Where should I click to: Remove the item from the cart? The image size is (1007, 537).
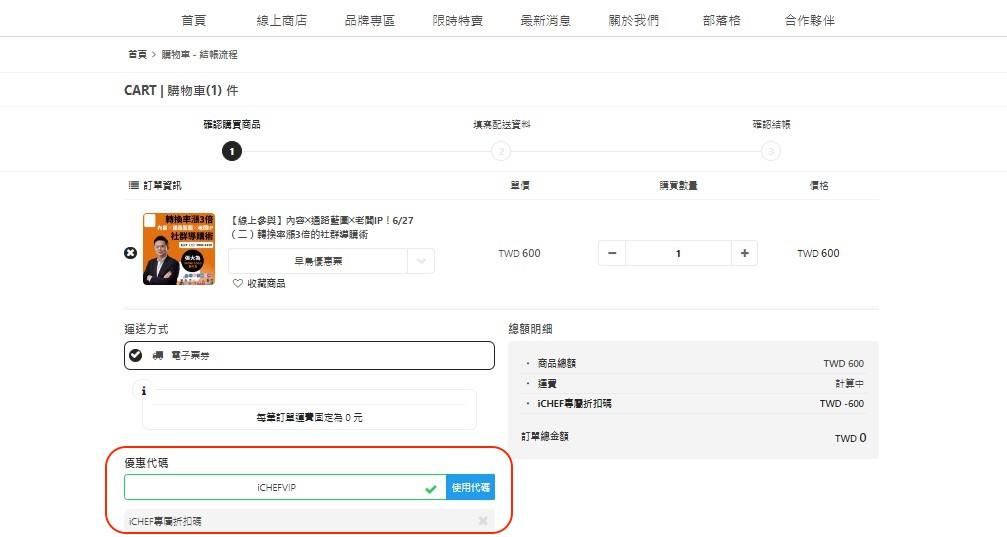tap(130, 253)
